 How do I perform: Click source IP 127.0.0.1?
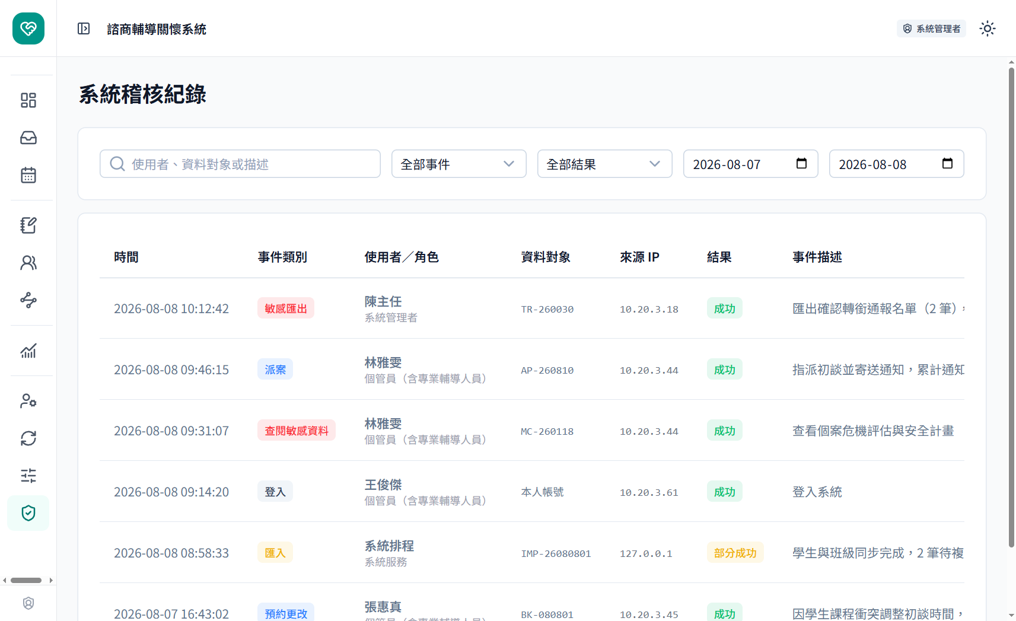646,554
